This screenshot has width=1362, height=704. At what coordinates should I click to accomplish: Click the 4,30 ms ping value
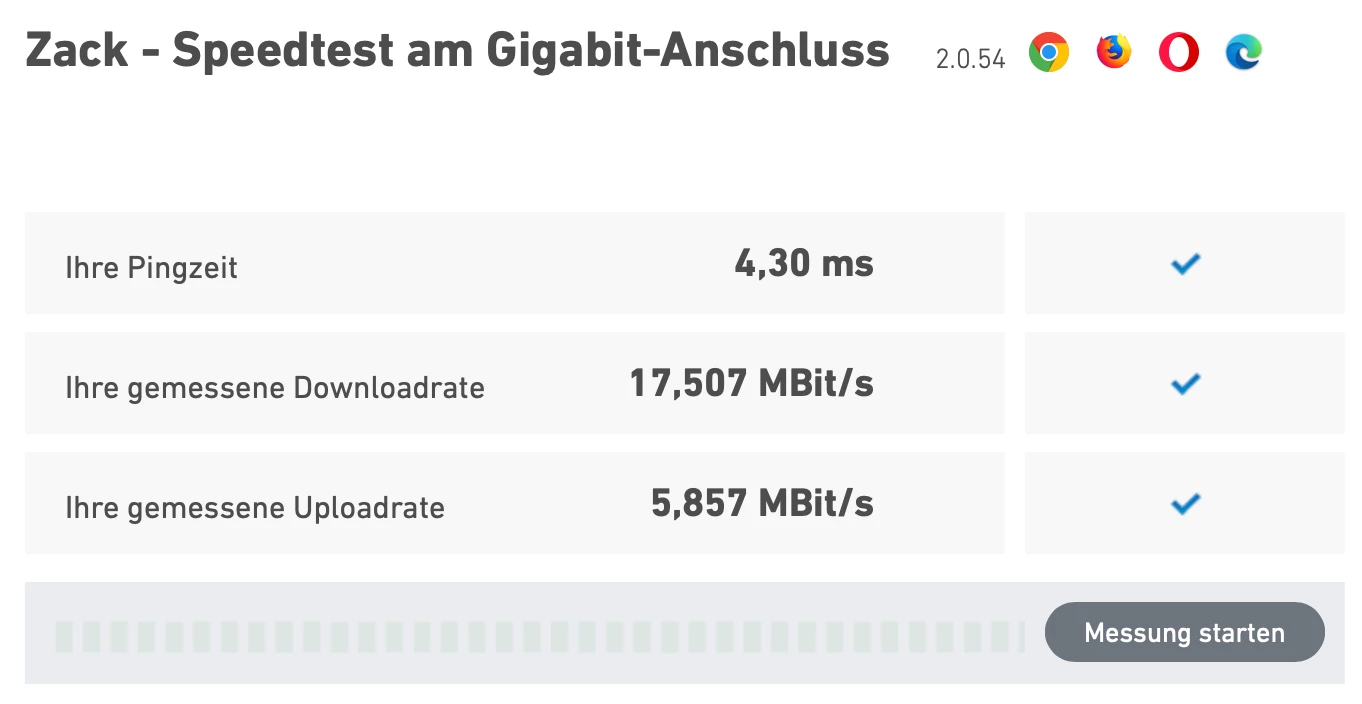[x=804, y=264]
